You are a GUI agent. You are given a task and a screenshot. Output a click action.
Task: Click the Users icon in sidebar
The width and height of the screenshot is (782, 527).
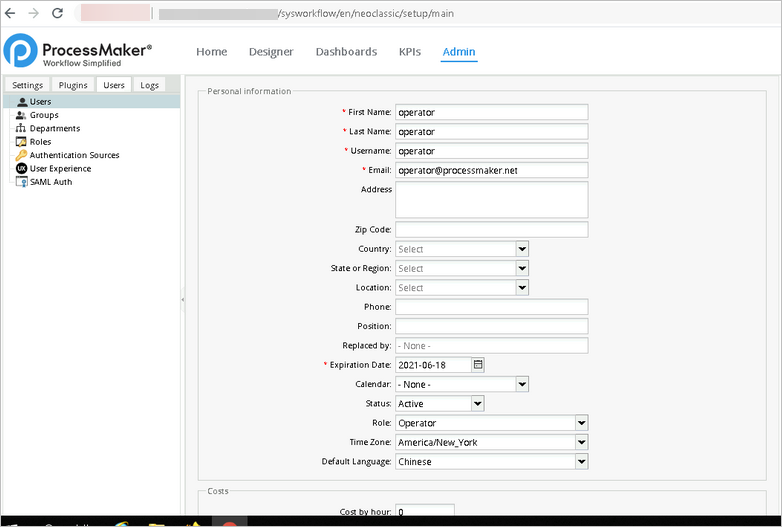[21, 102]
